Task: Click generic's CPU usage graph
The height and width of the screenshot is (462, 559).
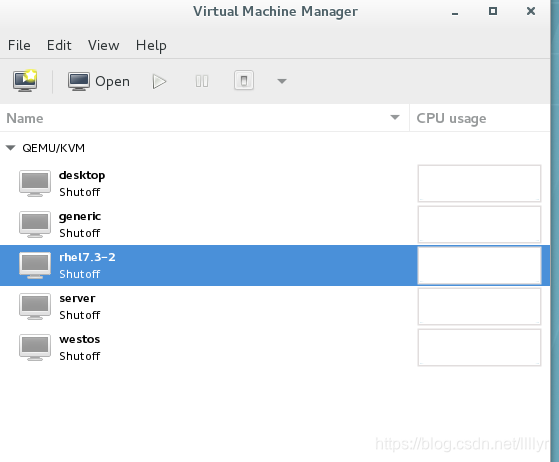Action: (x=479, y=224)
